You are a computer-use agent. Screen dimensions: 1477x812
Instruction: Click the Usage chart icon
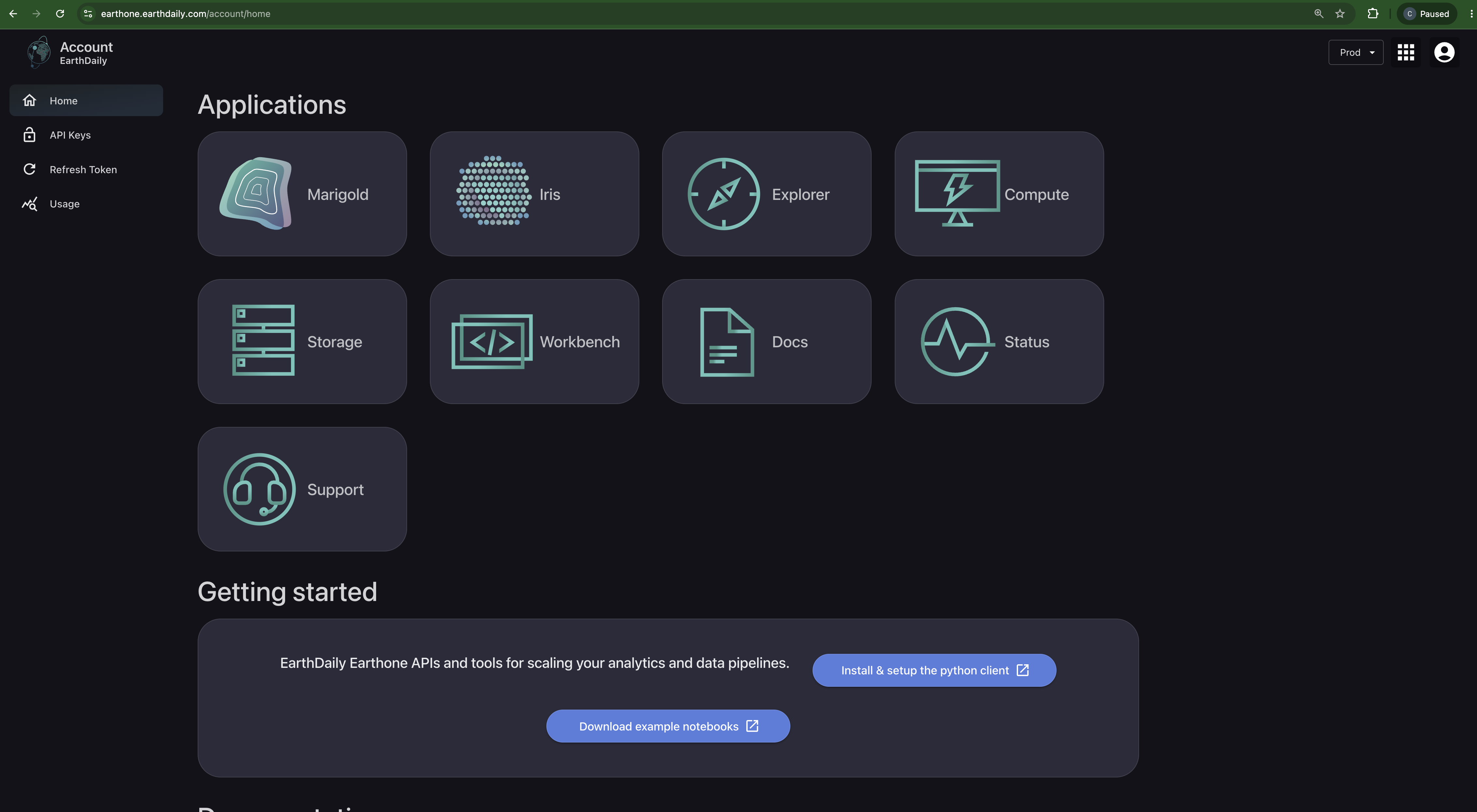(x=29, y=203)
